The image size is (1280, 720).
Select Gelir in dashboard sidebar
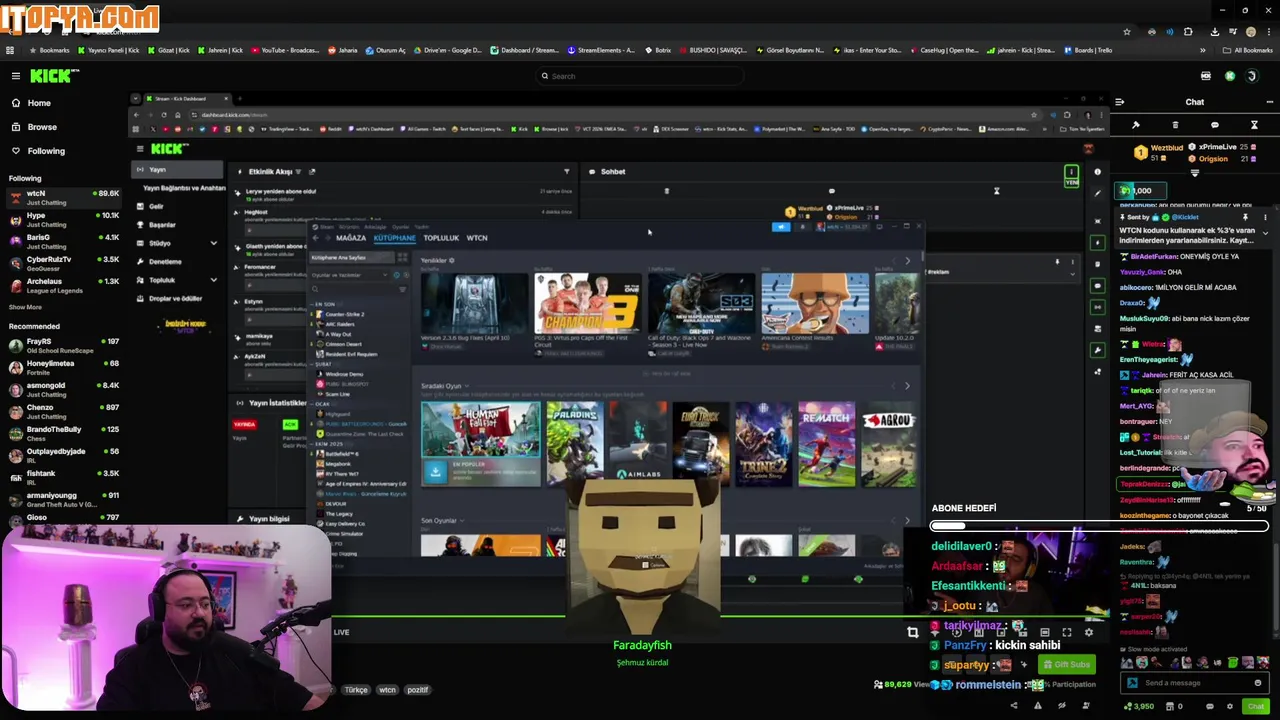click(x=156, y=206)
